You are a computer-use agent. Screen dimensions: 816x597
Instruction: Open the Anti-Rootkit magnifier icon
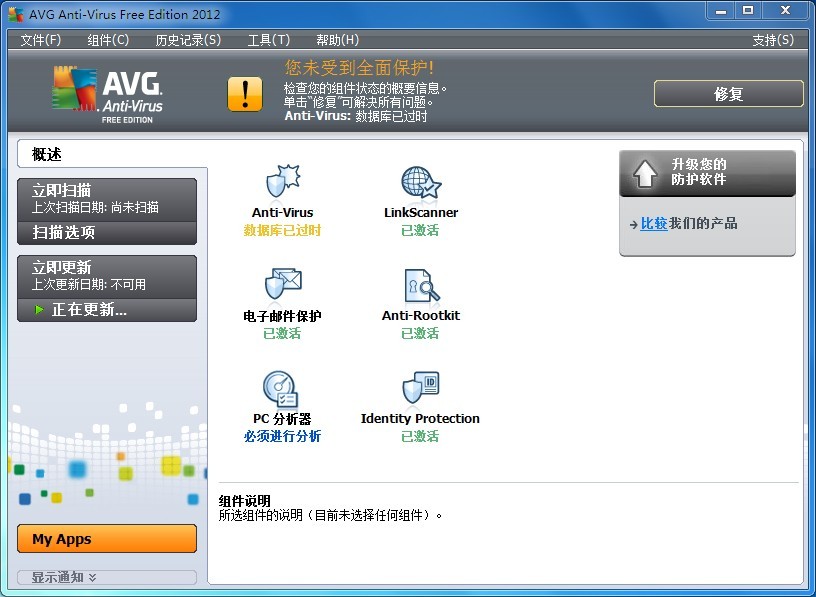click(x=421, y=285)
